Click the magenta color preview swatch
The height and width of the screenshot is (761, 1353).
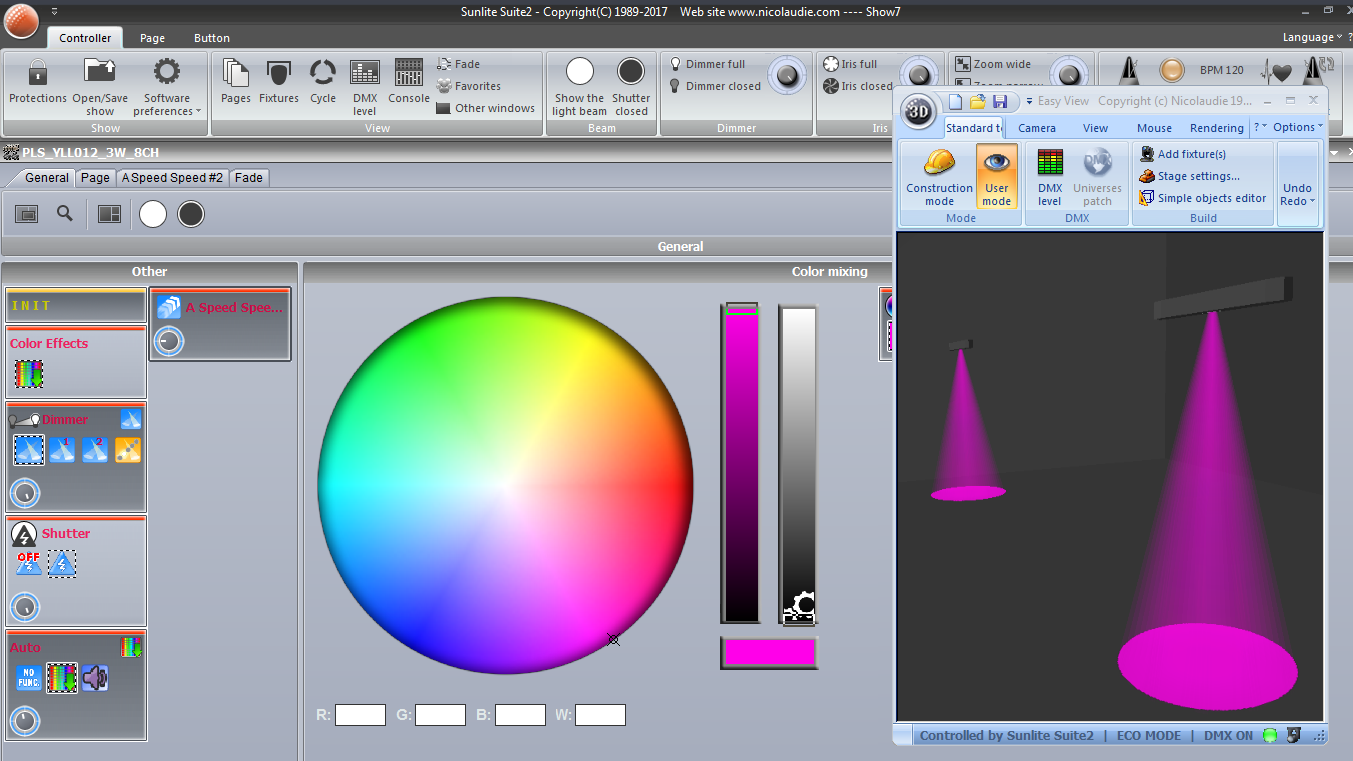coord(768,652)
